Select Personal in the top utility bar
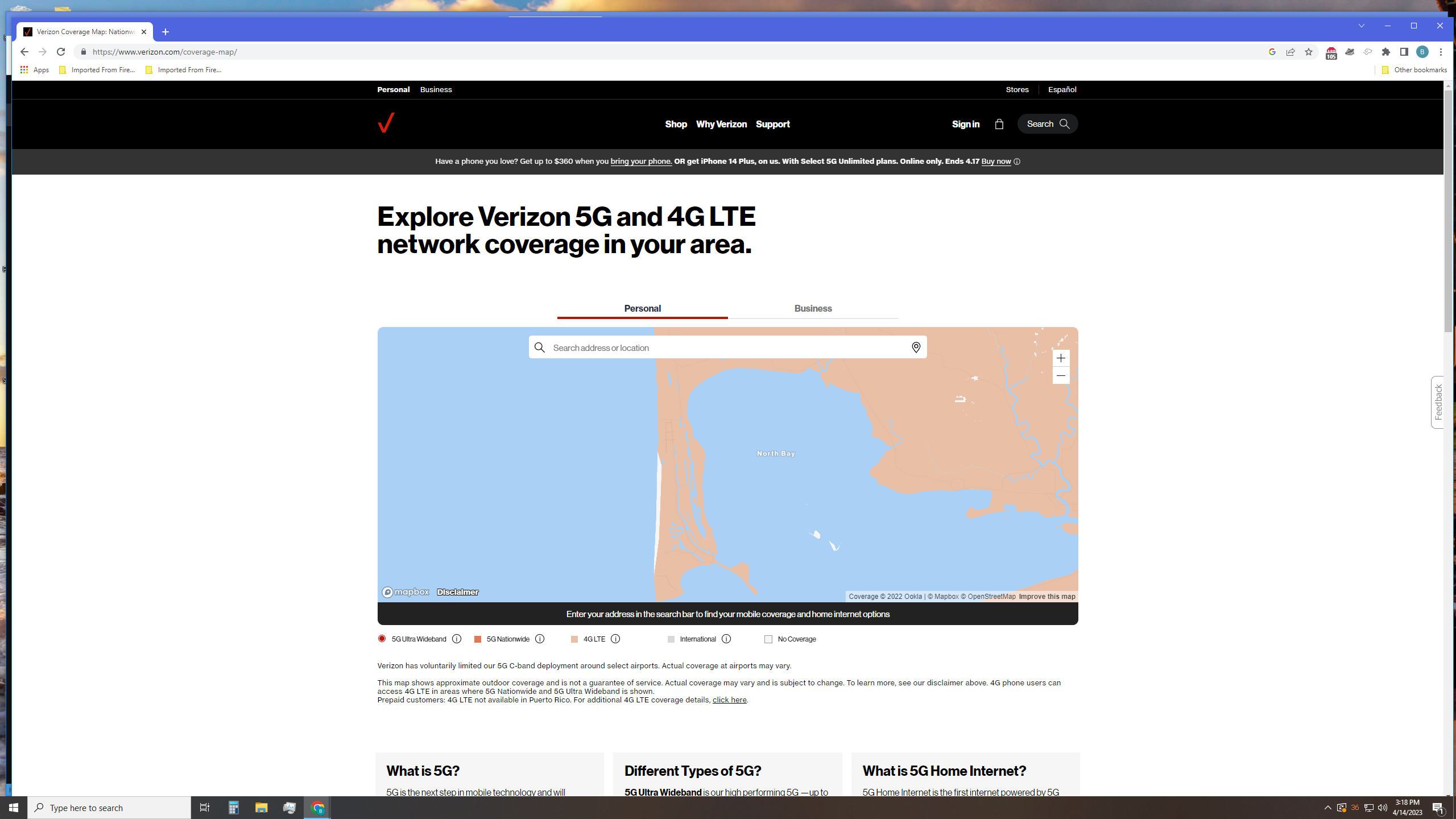The width and height of the screenshot is (1456, 819). [x=393, y=89]
